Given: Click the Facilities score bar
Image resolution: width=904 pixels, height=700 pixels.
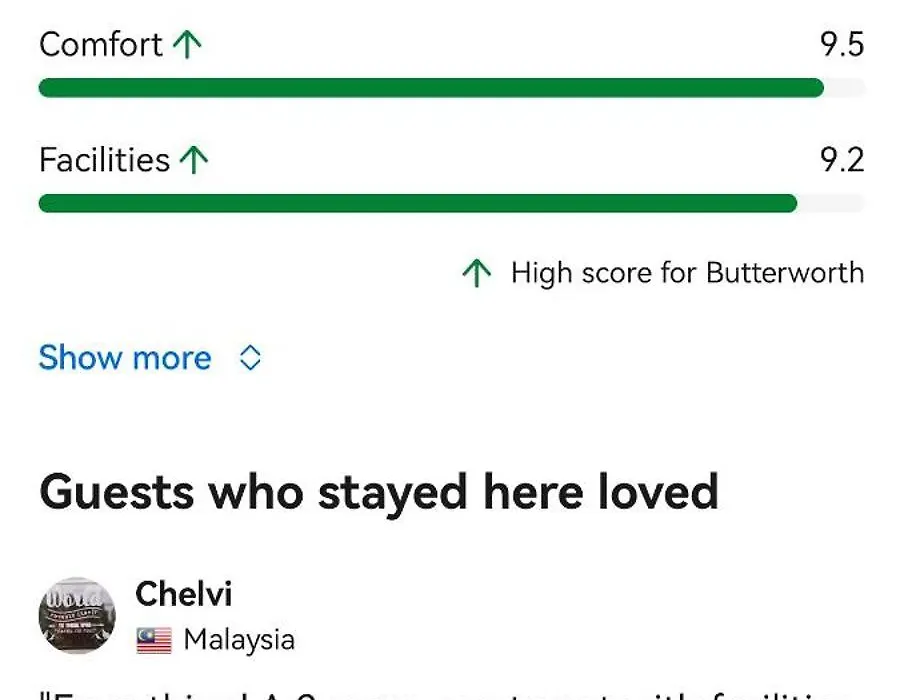Looking at the screenshot, I should click(x=451, y=203).
